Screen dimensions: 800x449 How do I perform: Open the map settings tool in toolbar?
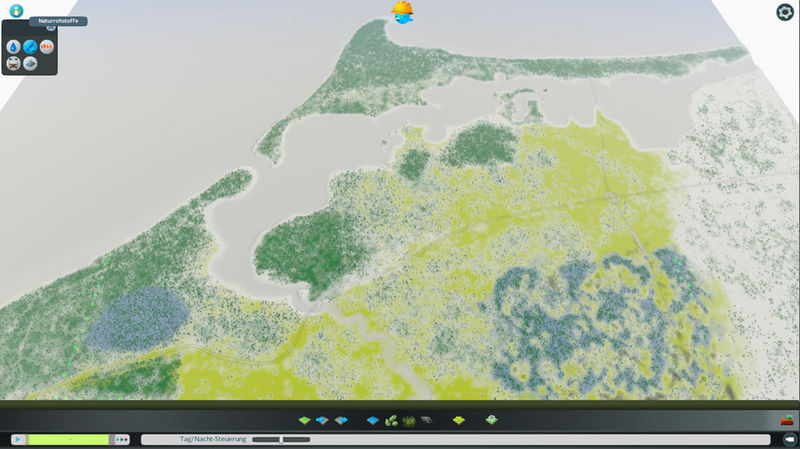pos(491,421)
